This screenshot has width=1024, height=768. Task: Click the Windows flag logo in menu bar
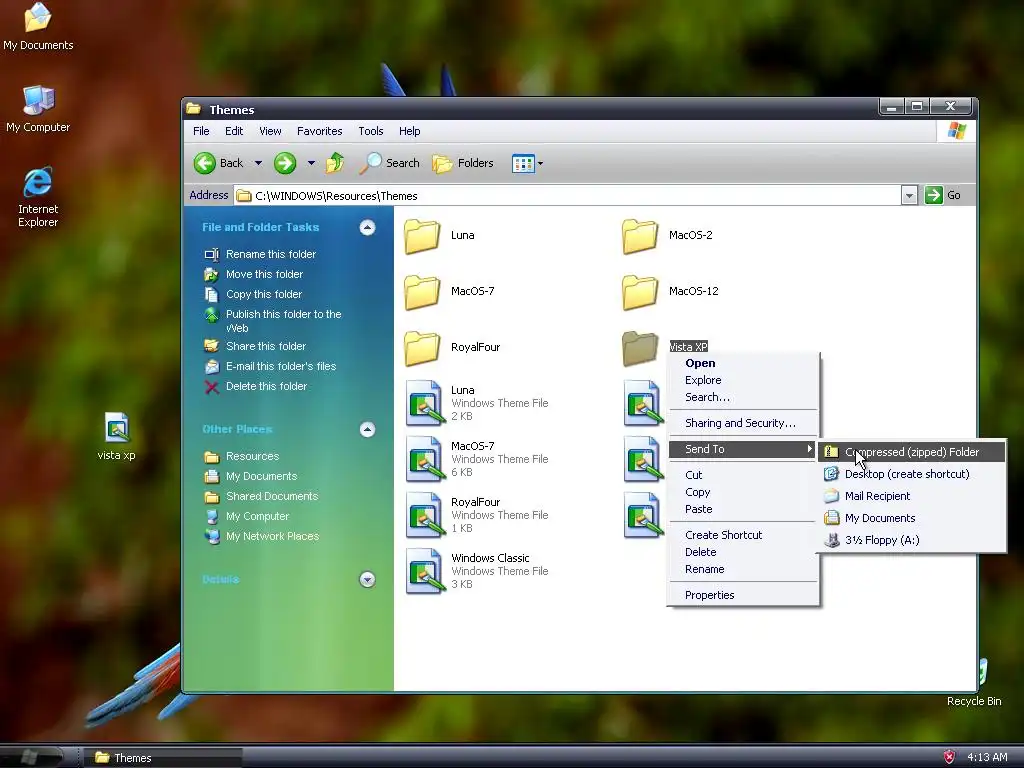tap(957, 131)
